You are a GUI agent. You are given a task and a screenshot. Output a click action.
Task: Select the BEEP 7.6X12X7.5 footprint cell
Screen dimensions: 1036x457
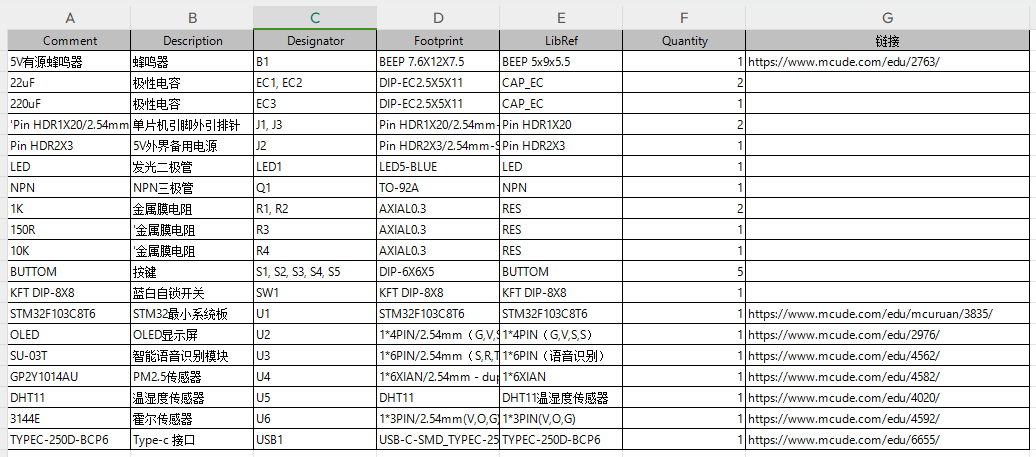pos(438,62)
